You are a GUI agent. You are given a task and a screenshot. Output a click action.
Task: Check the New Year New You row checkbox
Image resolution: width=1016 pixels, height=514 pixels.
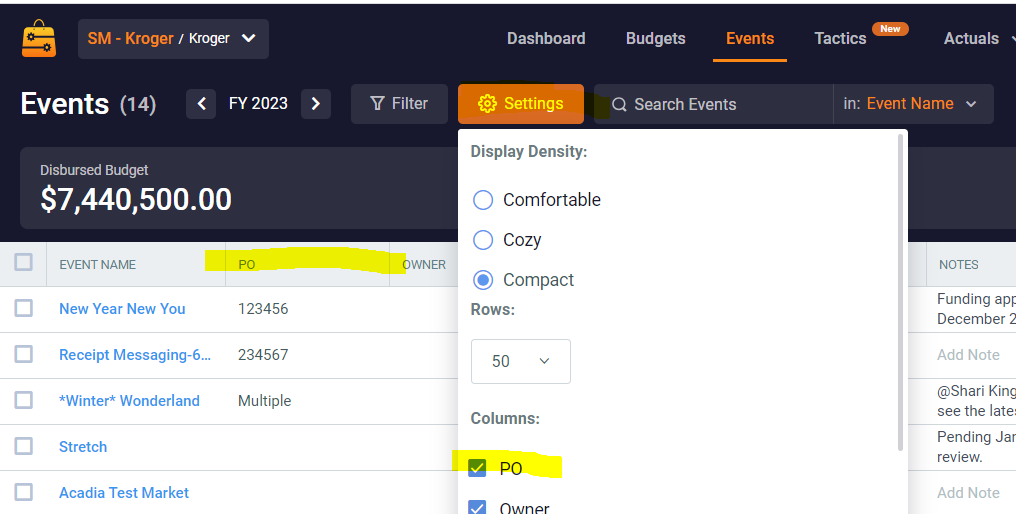click(23, 308)
